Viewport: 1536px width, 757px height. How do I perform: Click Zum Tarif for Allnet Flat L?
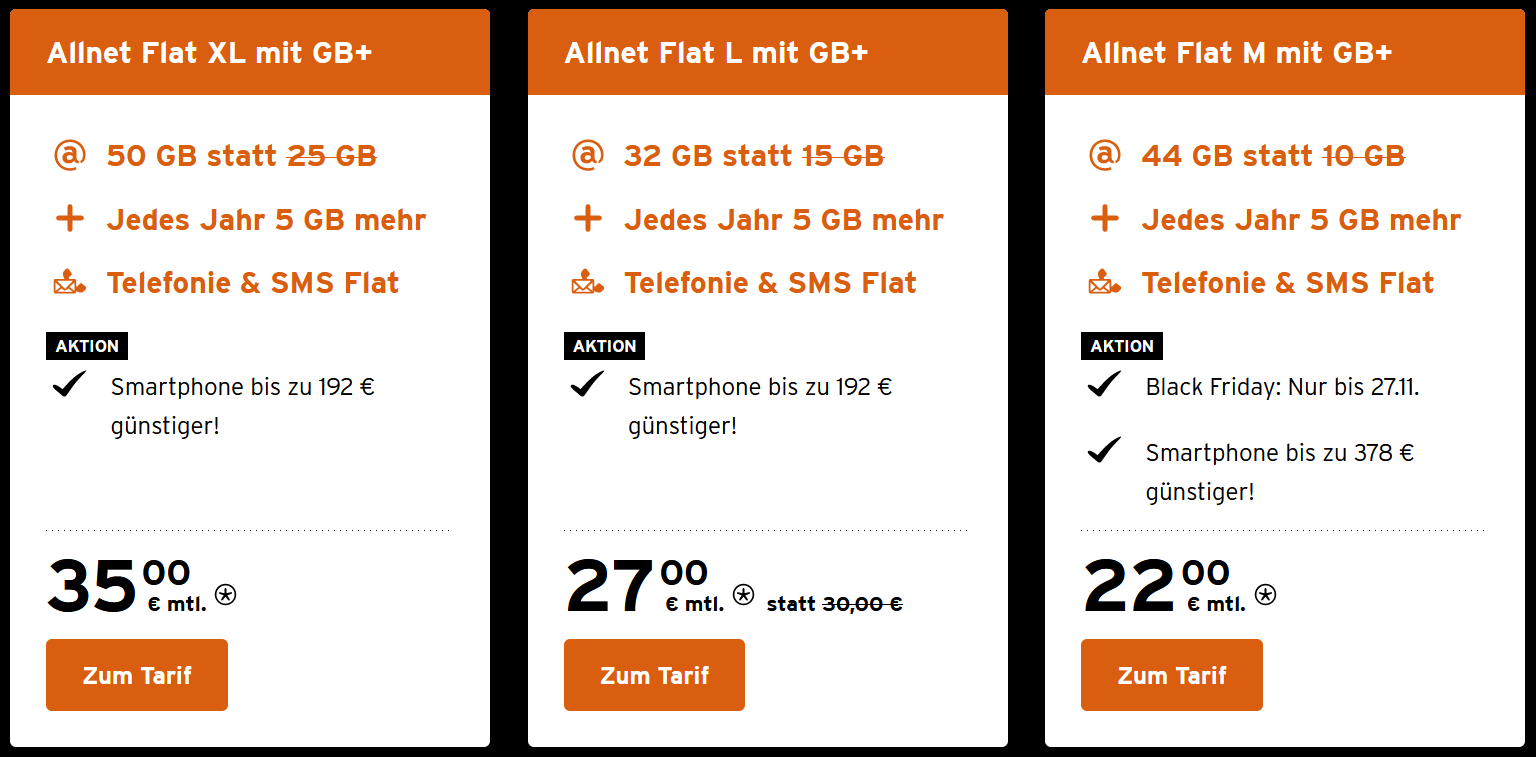tap(654, 675)
